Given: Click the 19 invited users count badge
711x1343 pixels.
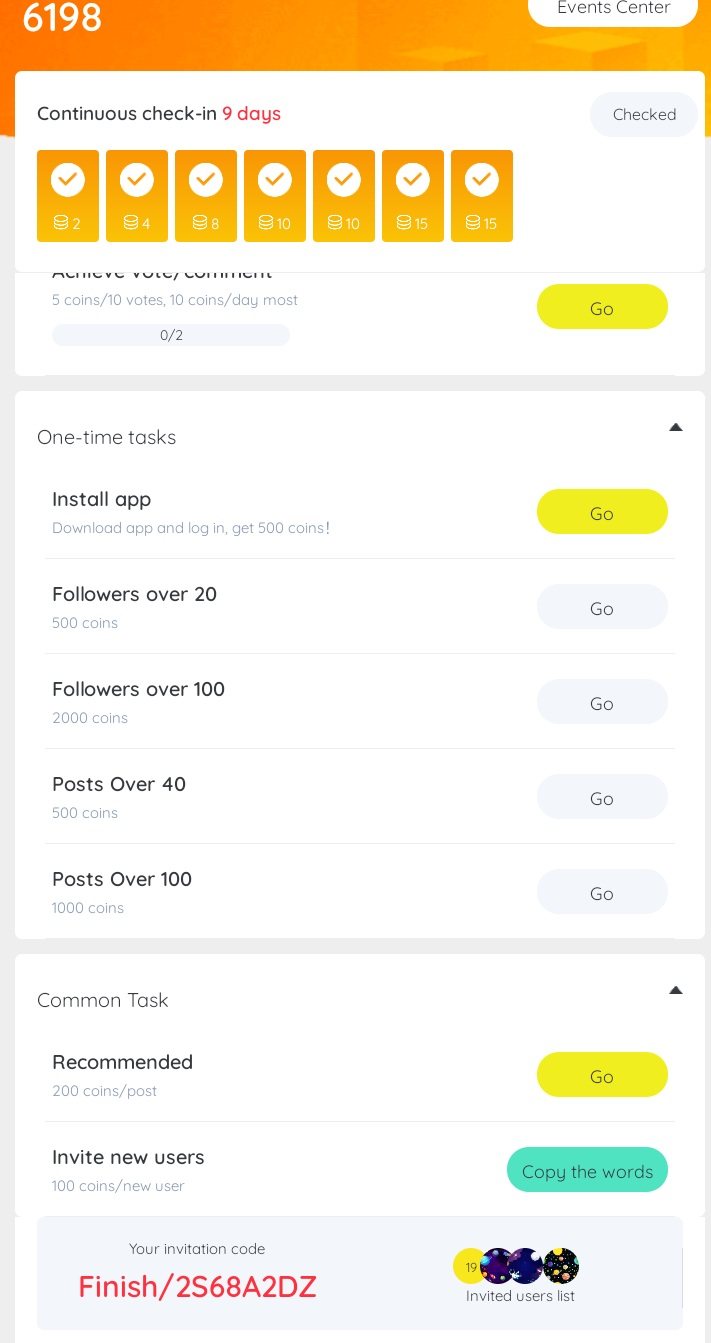Looking at the screenshot, I should click(469, 1266).
